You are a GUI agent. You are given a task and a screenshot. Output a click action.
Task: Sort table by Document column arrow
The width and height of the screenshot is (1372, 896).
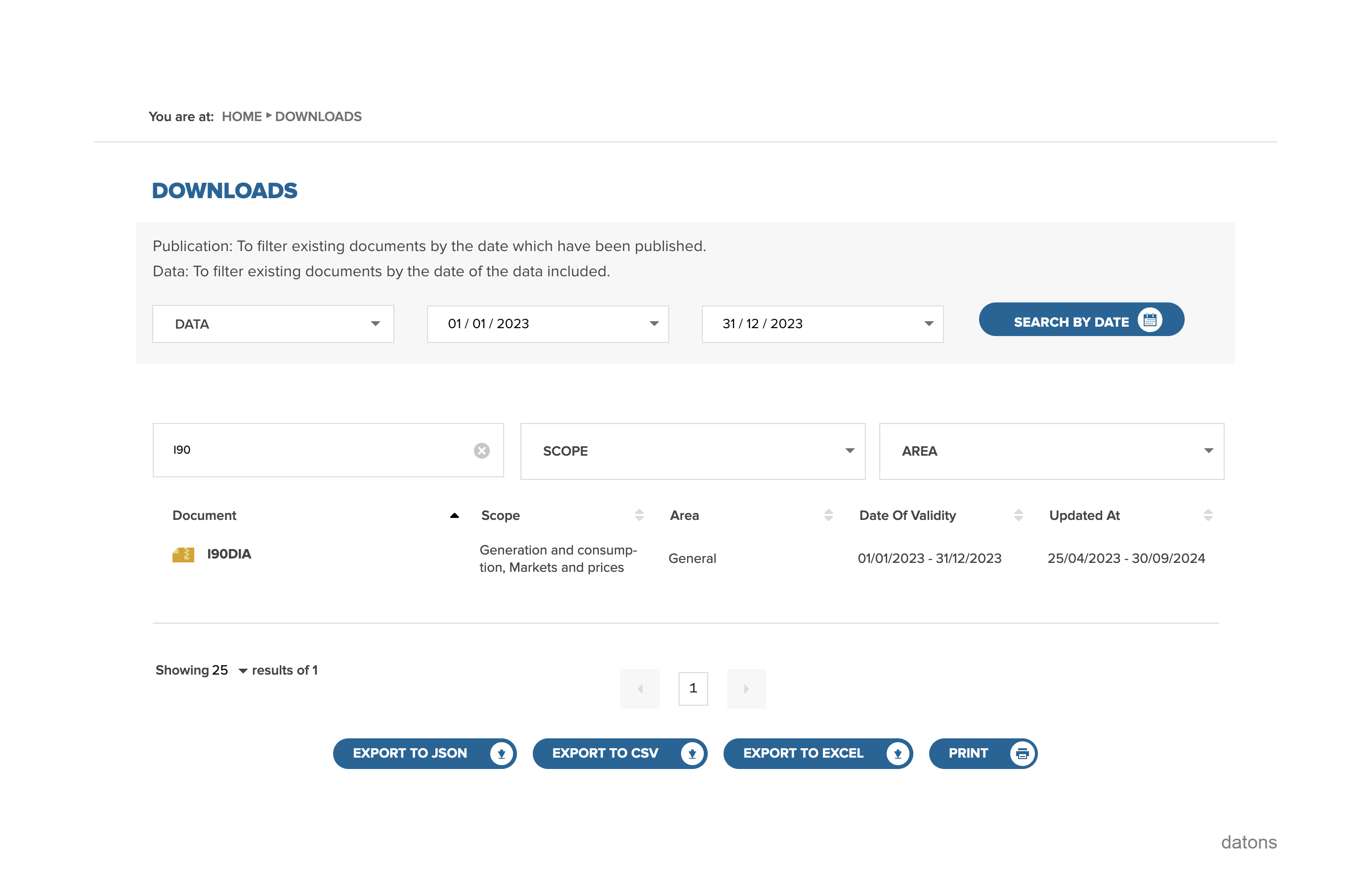(454, 515)
